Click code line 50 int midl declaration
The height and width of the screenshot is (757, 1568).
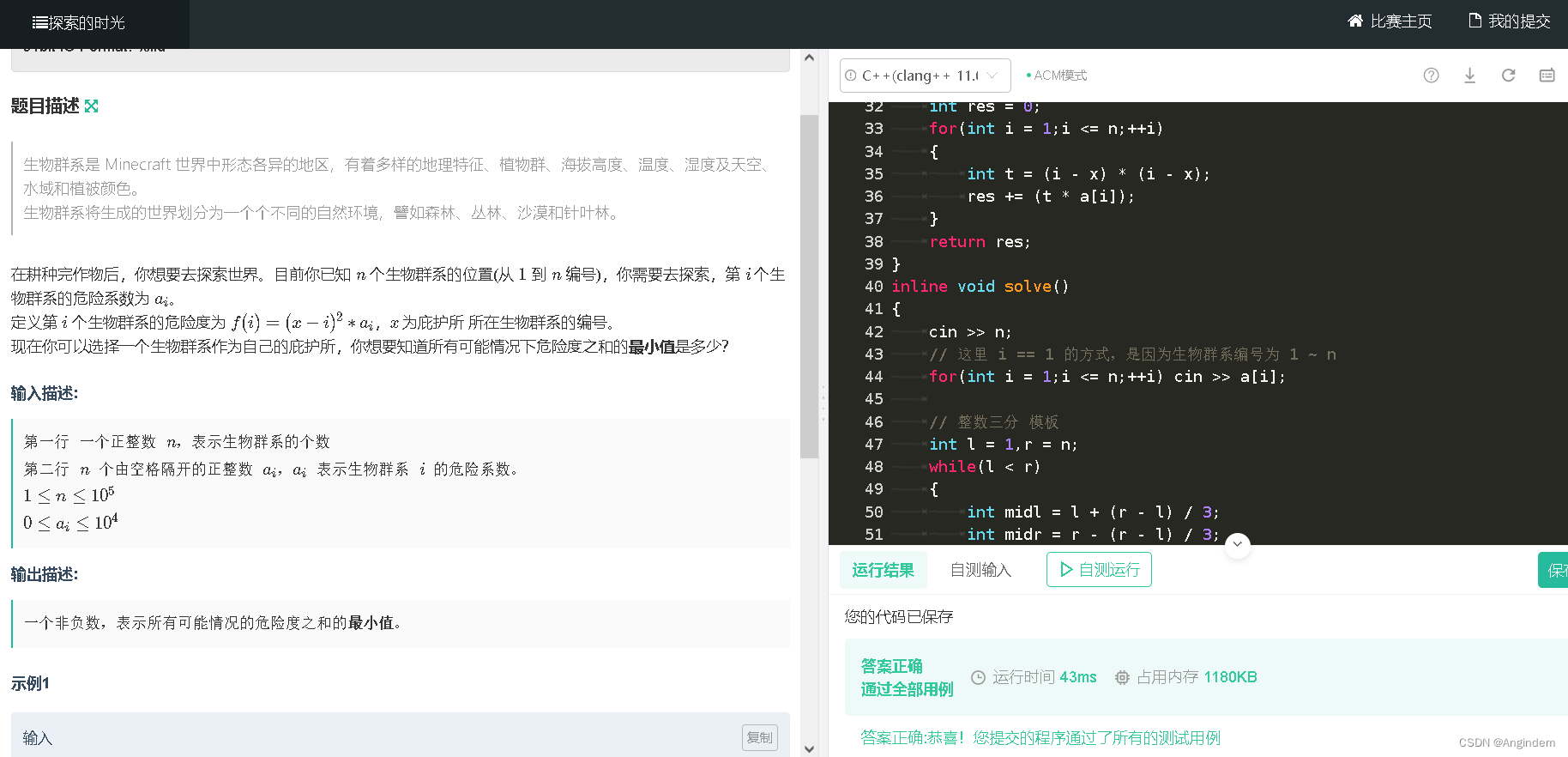(1093, 512)
